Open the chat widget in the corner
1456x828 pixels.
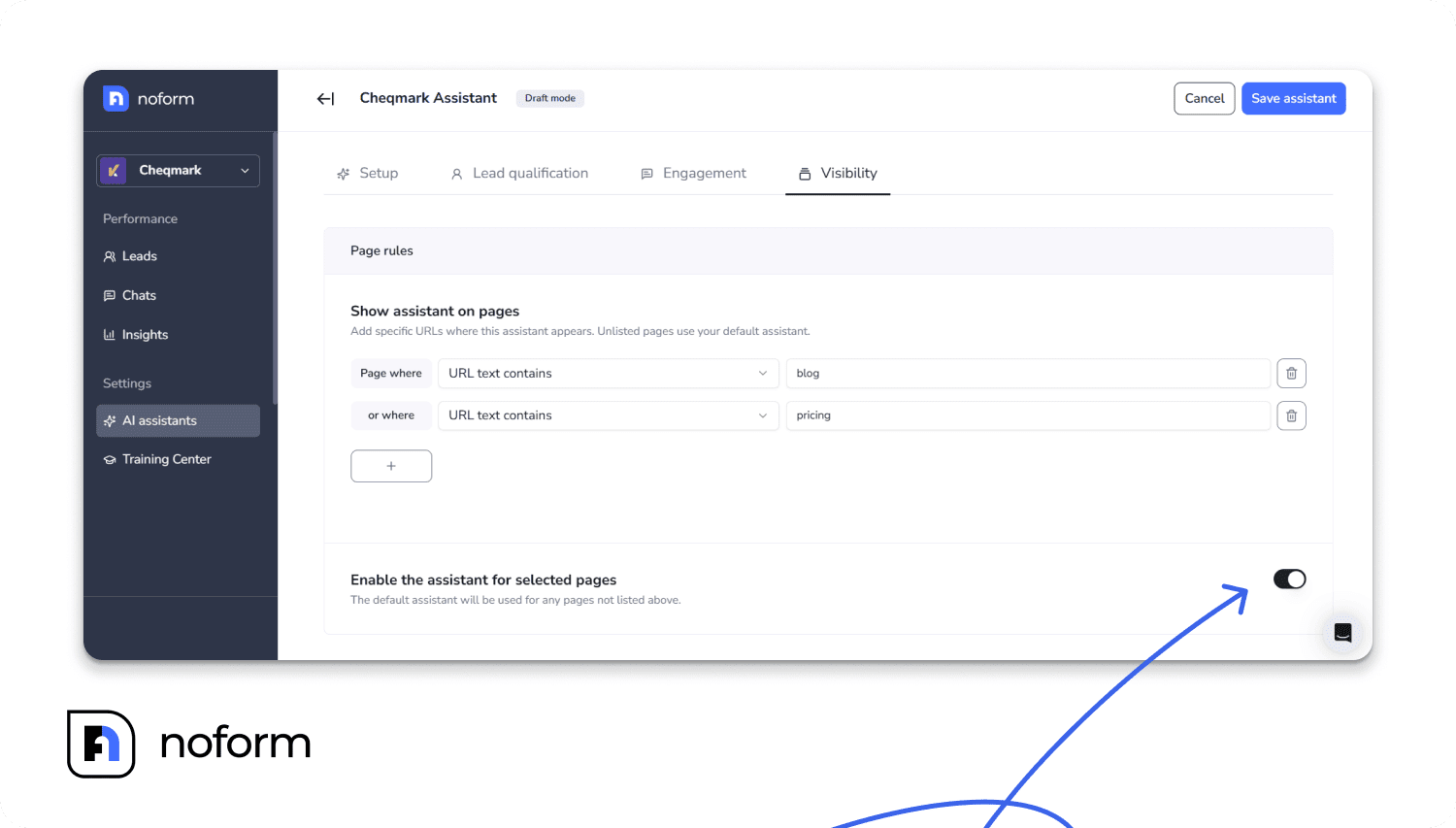click(1342, 632)
